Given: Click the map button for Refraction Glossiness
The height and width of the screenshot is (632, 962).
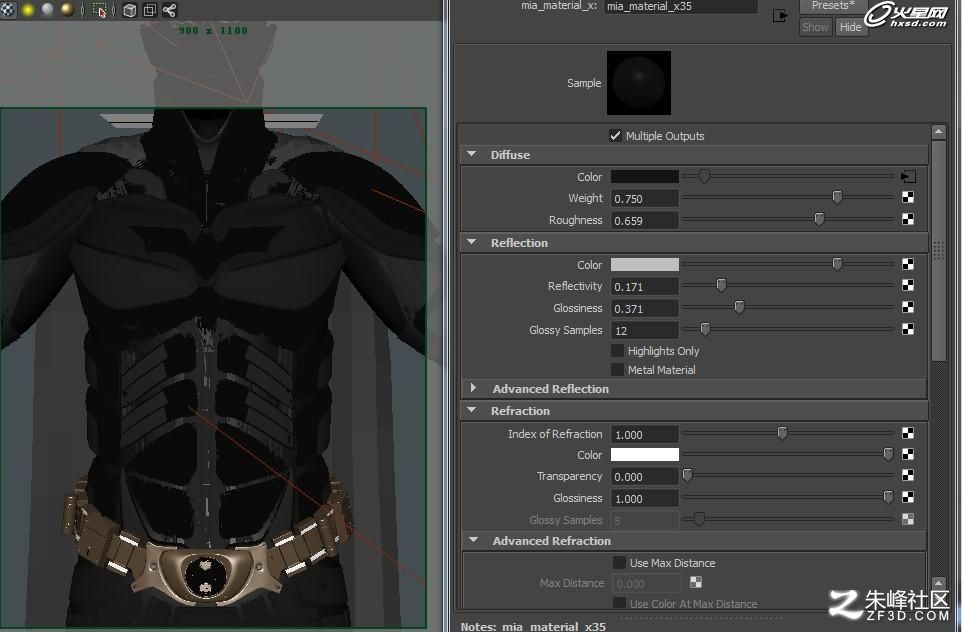Looking at the screenshot, I should (908, 497).
